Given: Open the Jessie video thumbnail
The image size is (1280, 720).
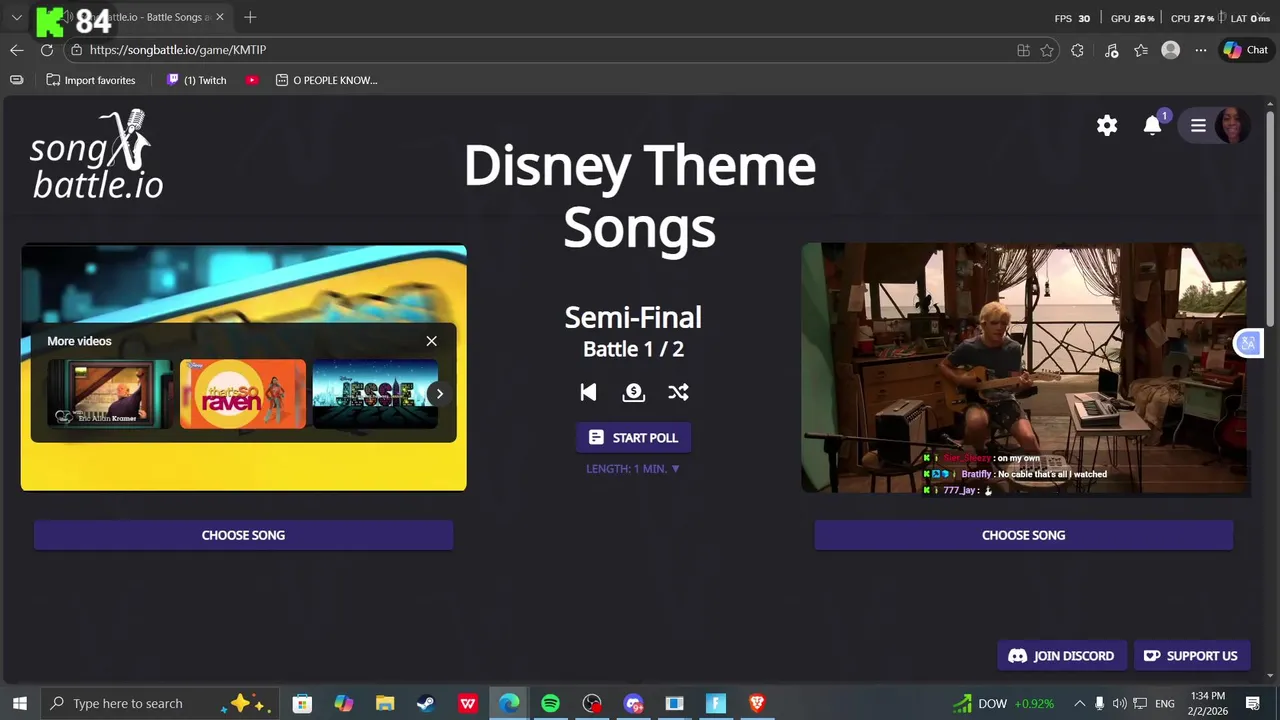Looking at the screenshot, I should (375, 394).
